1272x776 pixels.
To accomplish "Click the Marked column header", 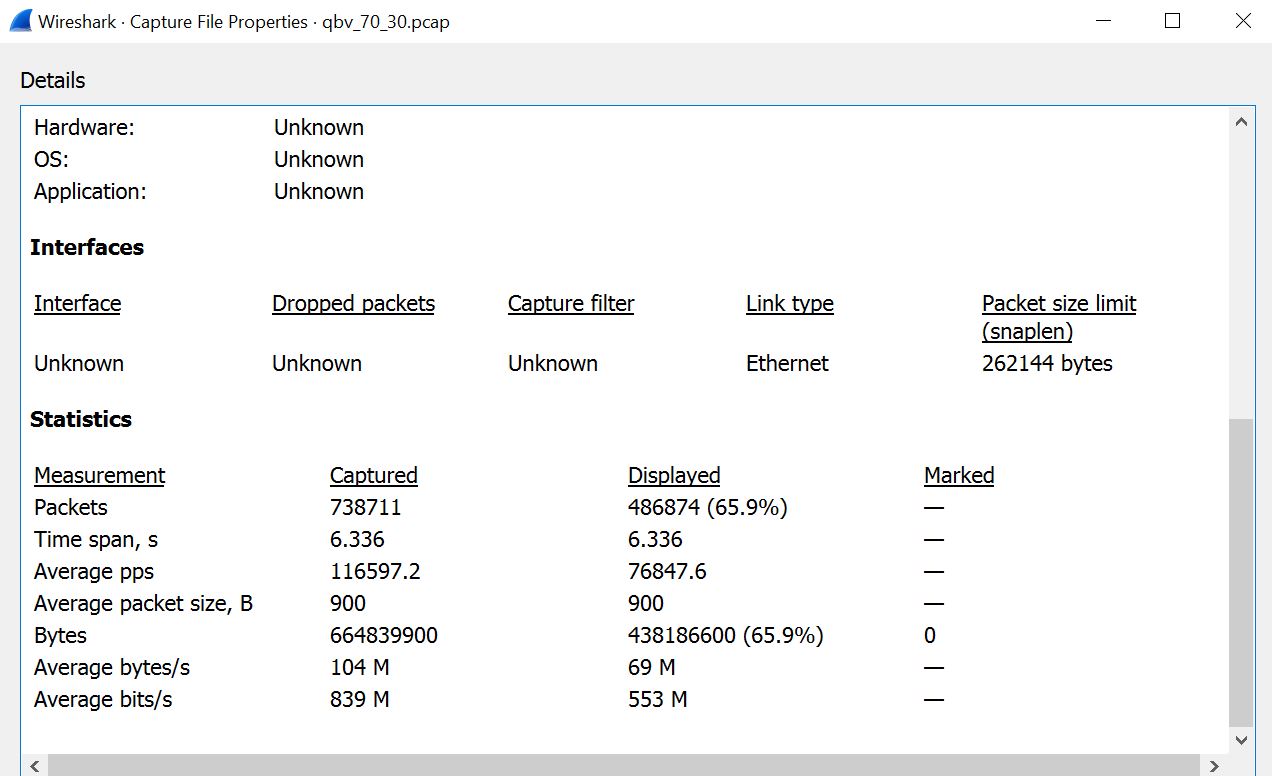I will [x=959, y=475].
